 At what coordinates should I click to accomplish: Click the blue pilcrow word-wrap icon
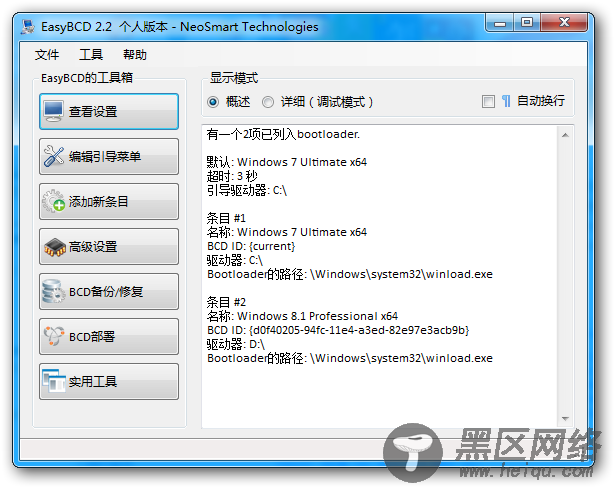[x=506, y=101]
